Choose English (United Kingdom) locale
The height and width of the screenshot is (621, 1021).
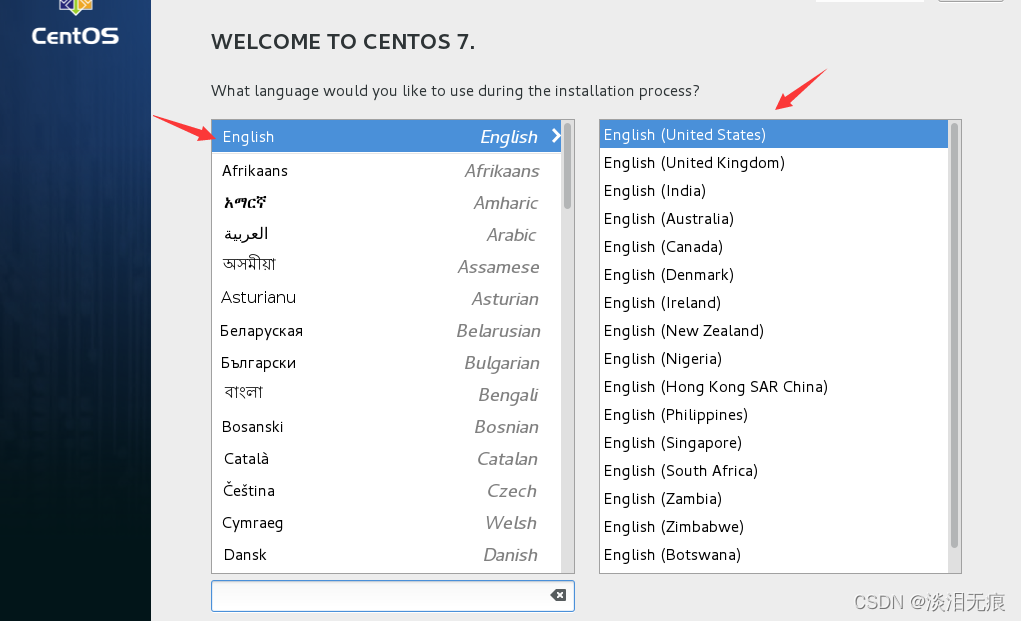(x=774, y=163)
